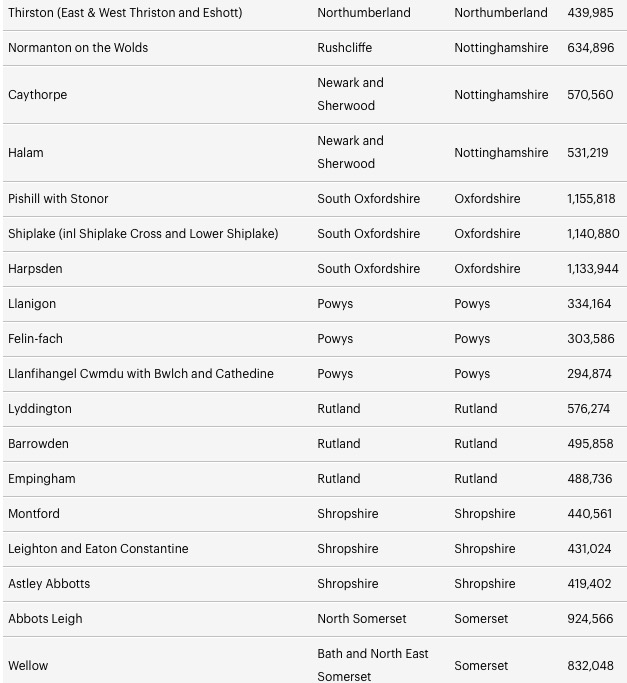Click the Llanigon row name
The image size is (627, 683).
pyautogui.click(x=32, y=304)
